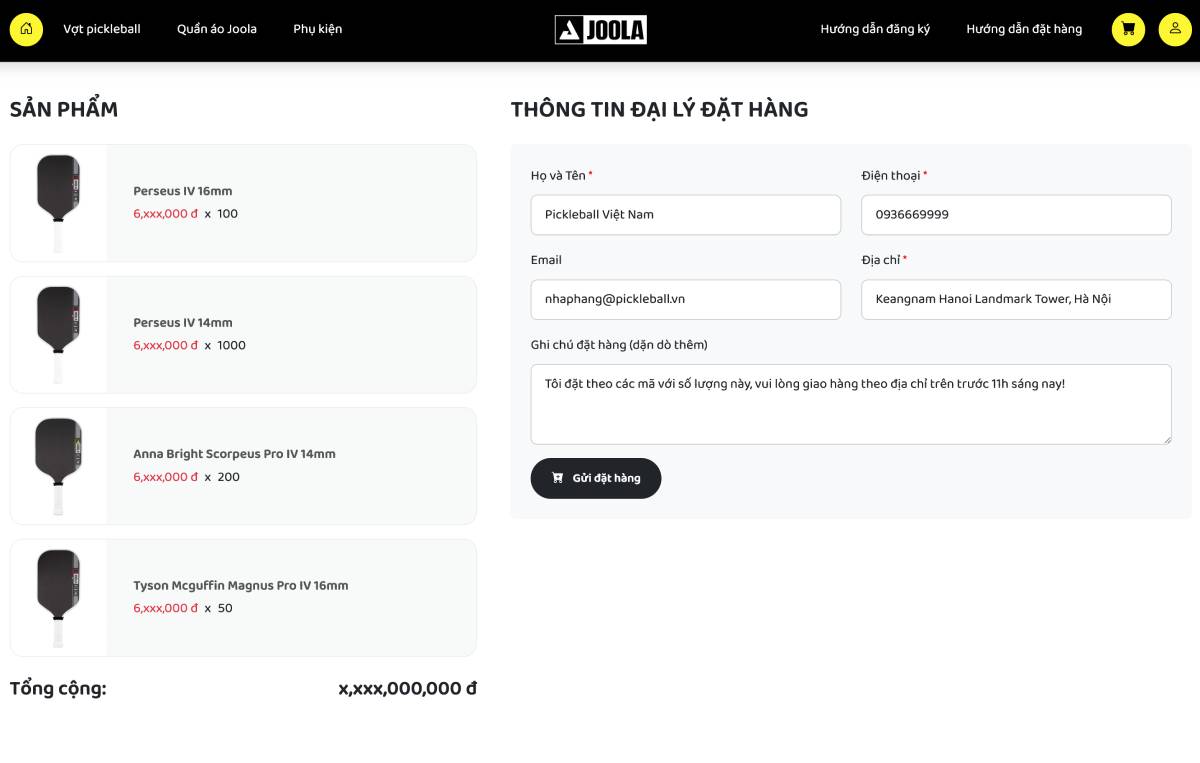Click the Họ và Tên field
Screen dimensions: 1200x763
click(685, 215)
